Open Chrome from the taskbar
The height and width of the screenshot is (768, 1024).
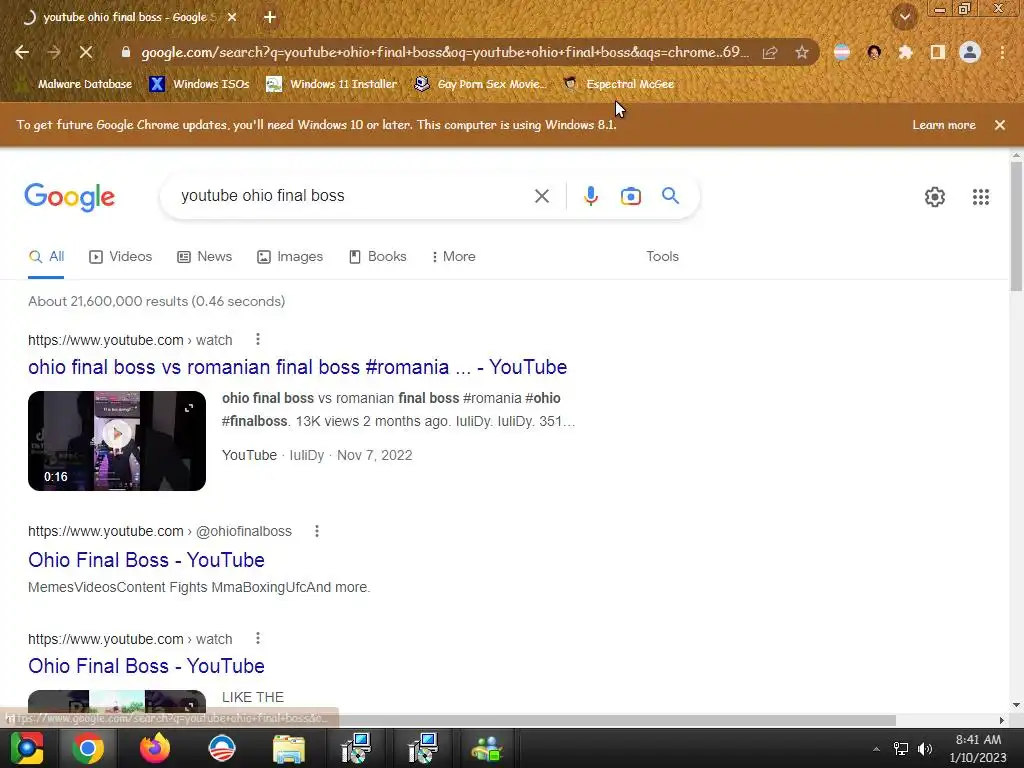(x=88, y=748)
